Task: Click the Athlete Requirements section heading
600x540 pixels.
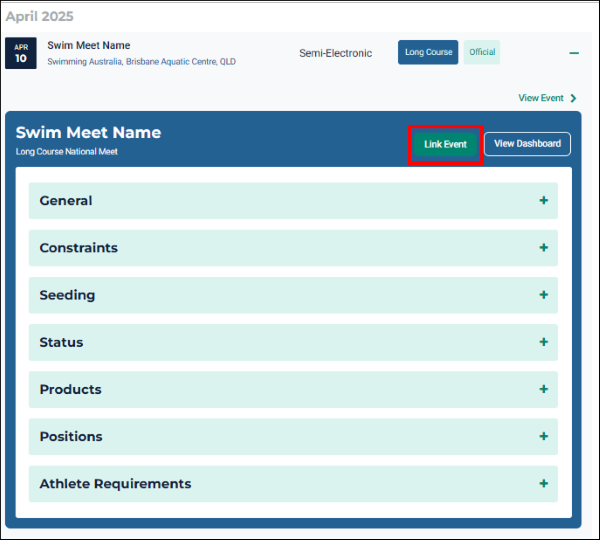Action: tap(115, 484)
